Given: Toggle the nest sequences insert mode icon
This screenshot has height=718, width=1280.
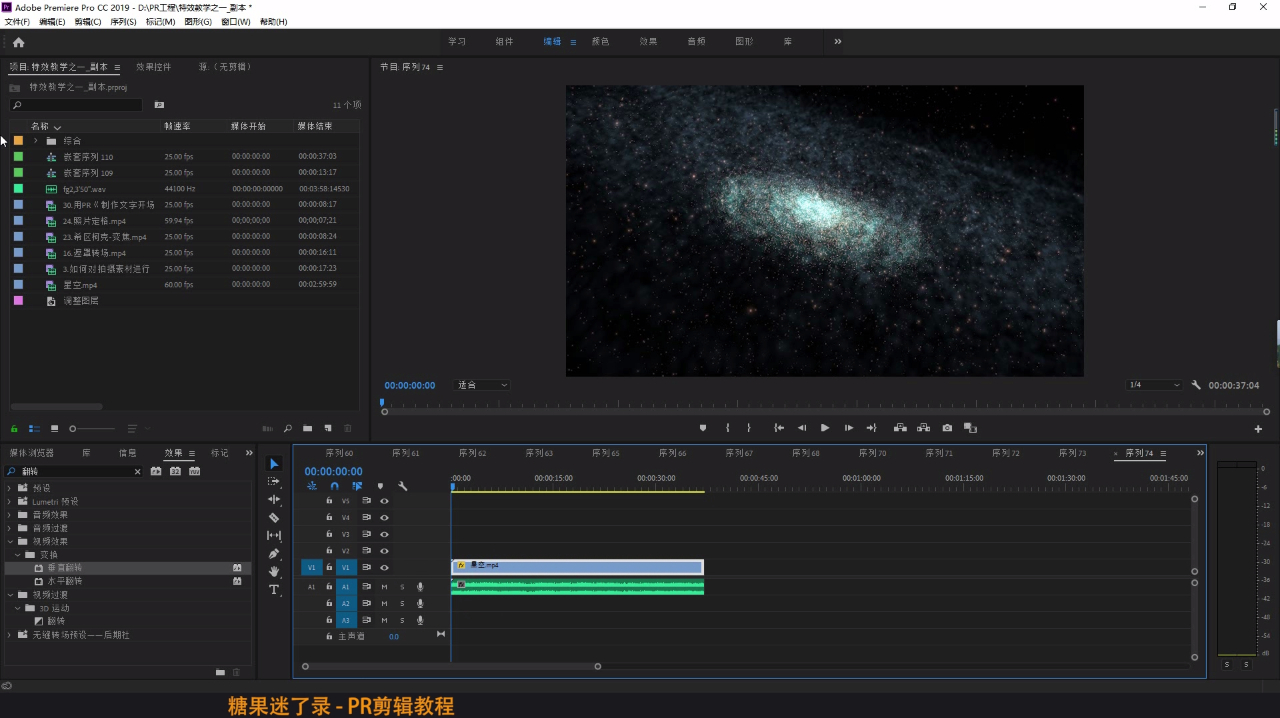Looking at the screenshot, I should tap(312, 486).
